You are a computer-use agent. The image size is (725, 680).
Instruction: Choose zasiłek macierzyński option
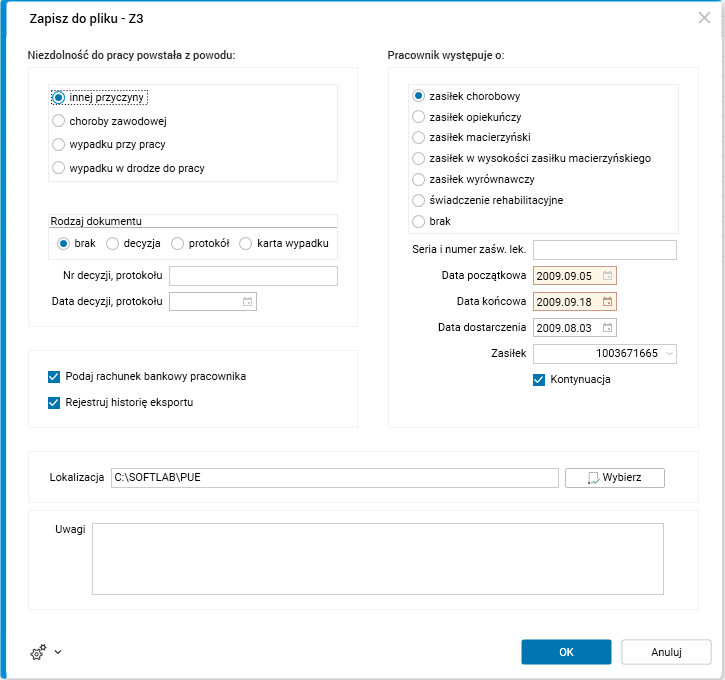tap(419, 137)
